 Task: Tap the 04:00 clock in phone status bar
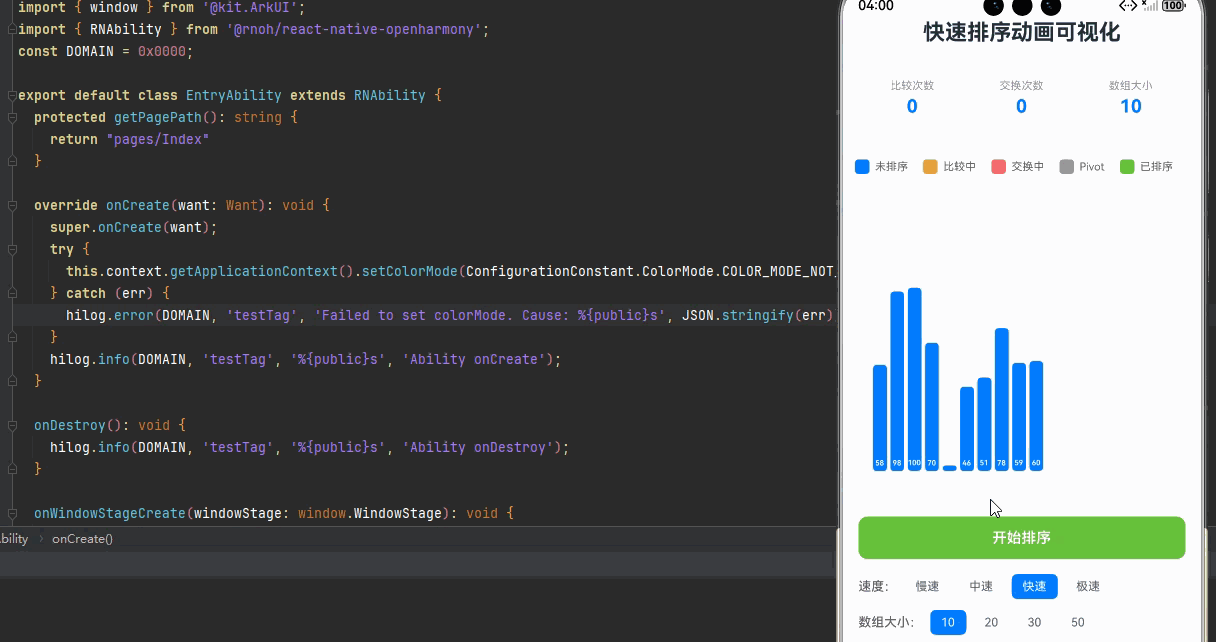tap(875, 6)
